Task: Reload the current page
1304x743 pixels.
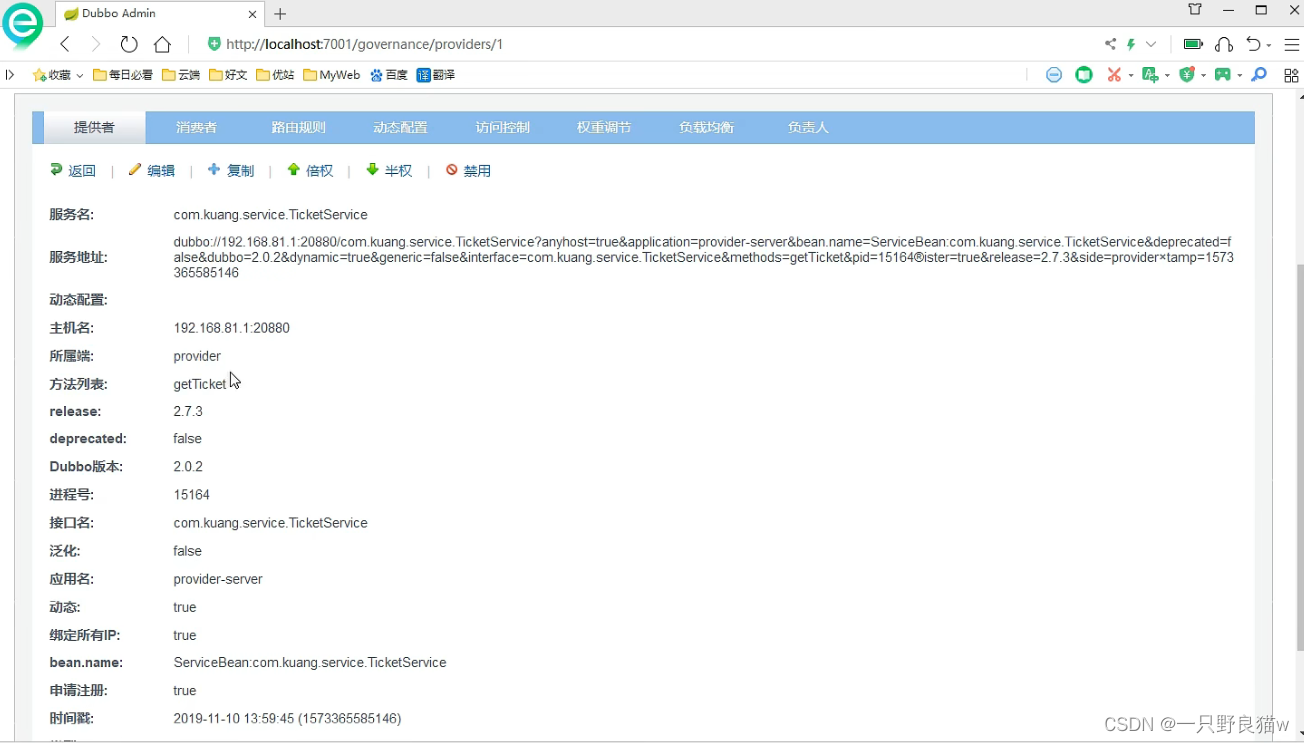Action: point(129,44)
